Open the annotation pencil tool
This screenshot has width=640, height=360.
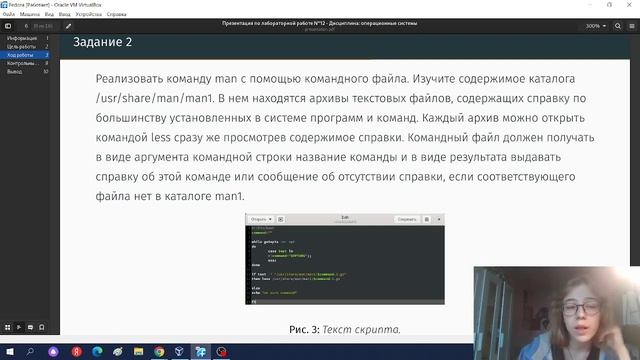[68, 26]
